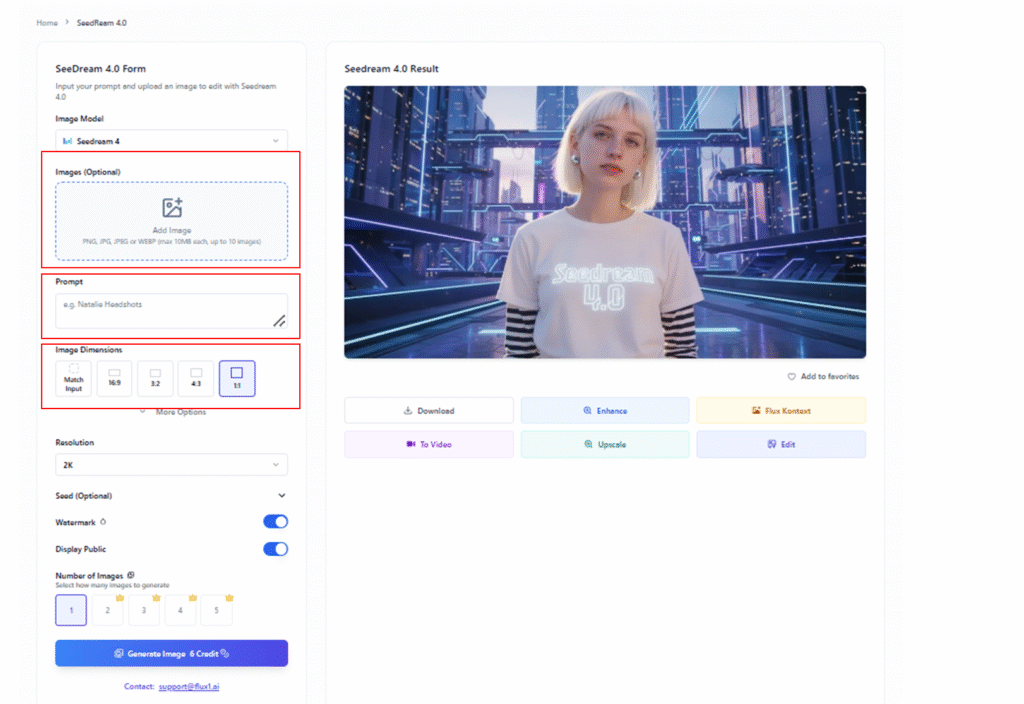Select 1:1 image dimension
The width and height of the screenshot is (1024, 704).
(x=237, y=379)
